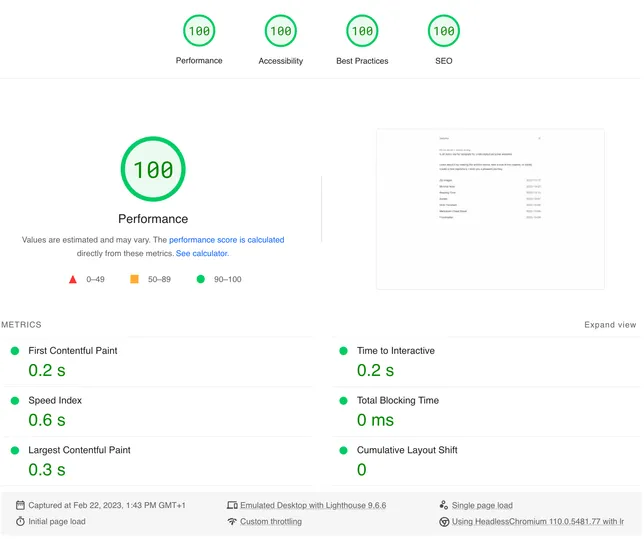Click the Accessibility score gauge at top

(281, 31)
